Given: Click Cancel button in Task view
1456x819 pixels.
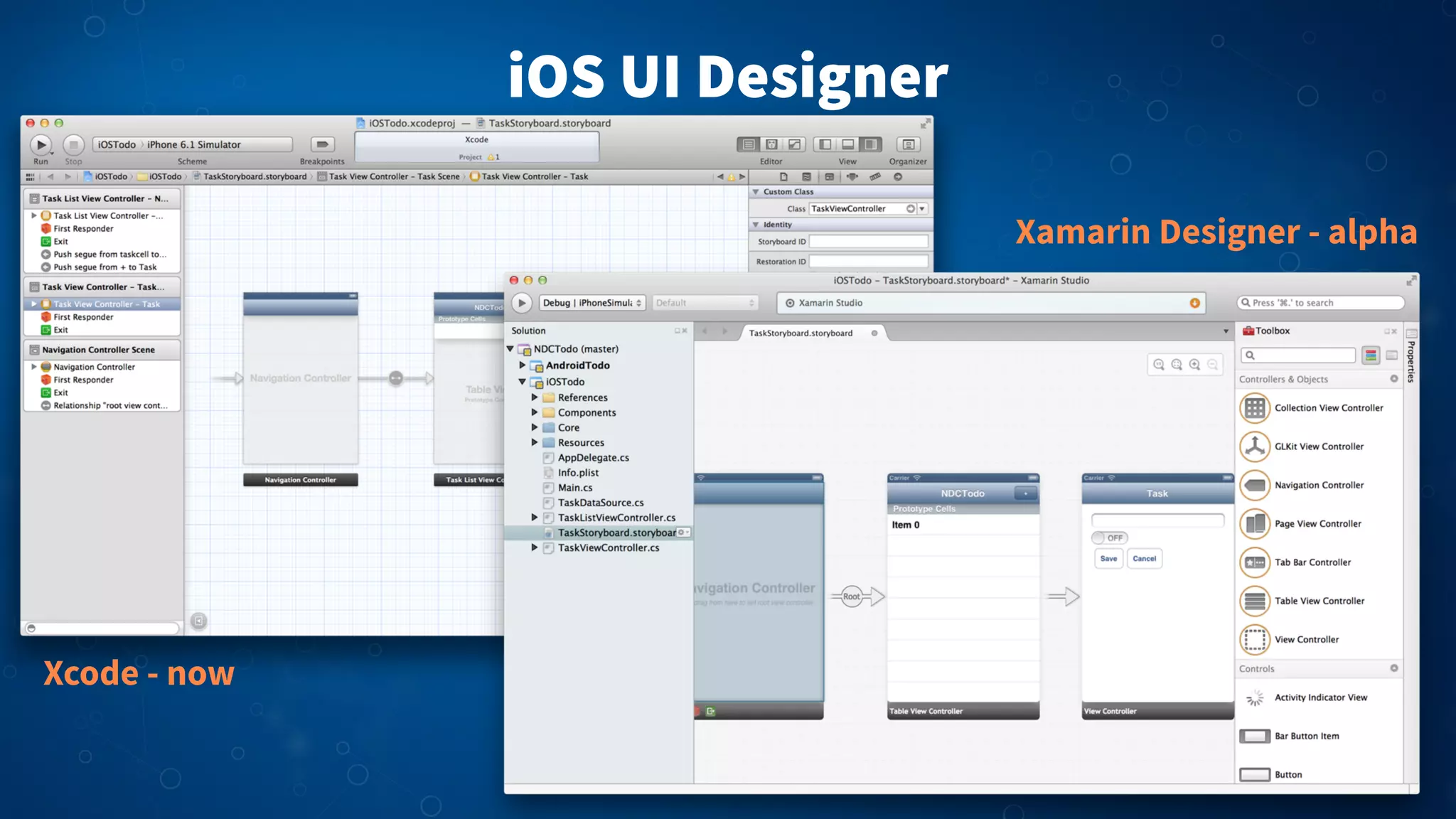Looking at the screenshot, I should 1145,559.
